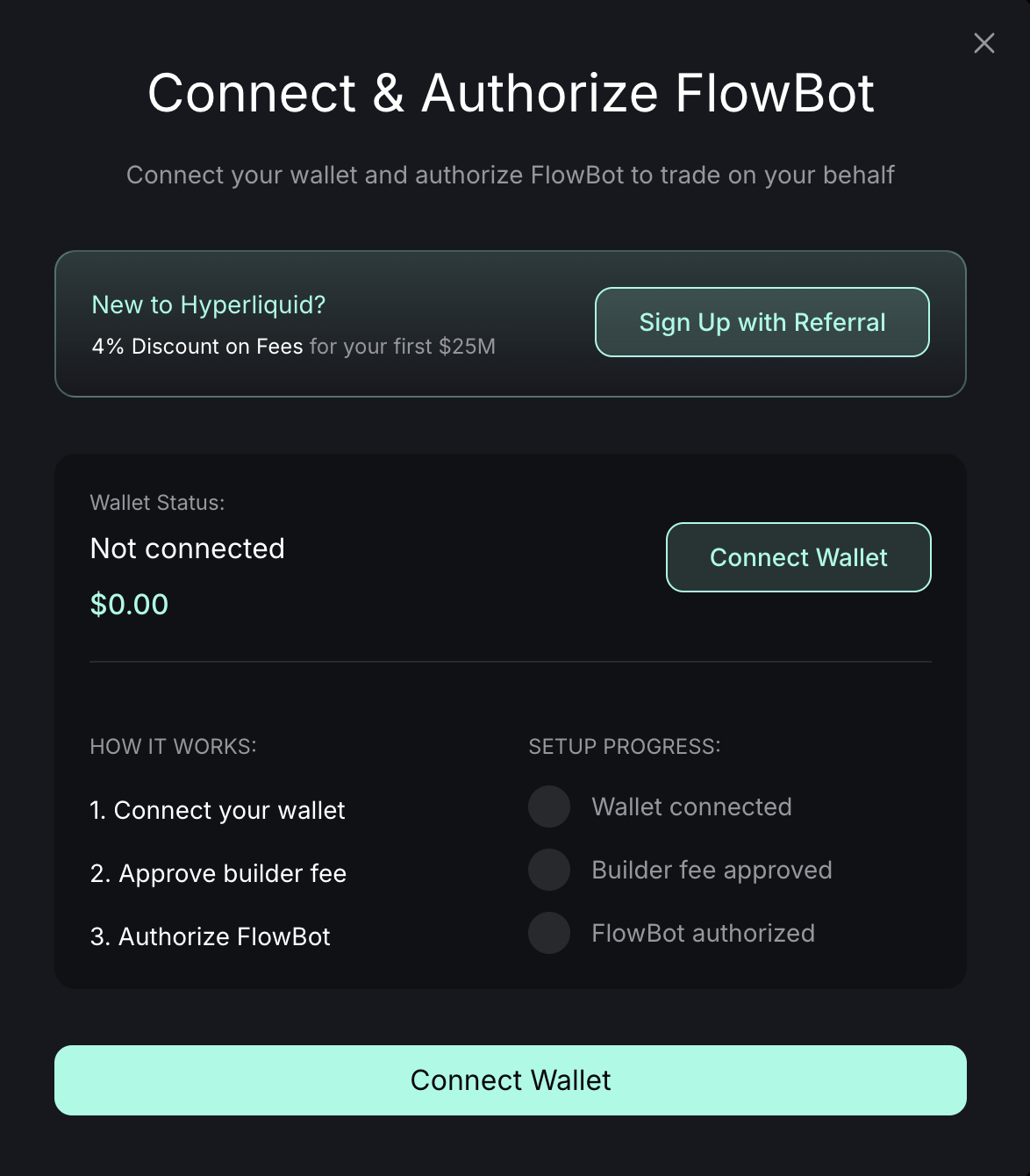
Task: Click the FlowBot authorized status circle
Action: 549,933
